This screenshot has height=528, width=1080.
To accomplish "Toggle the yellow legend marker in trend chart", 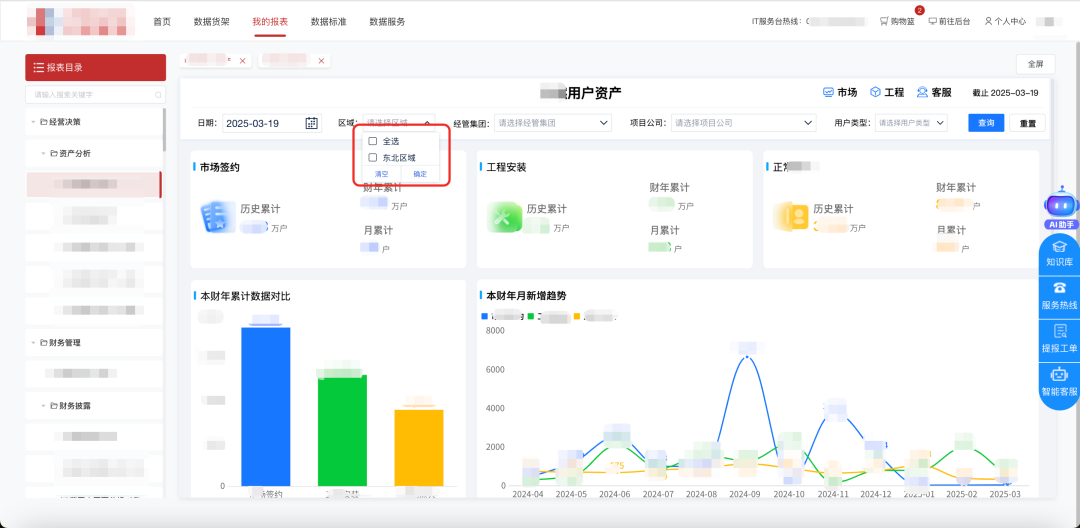I will pyautogui.click(x=577, y=317).
